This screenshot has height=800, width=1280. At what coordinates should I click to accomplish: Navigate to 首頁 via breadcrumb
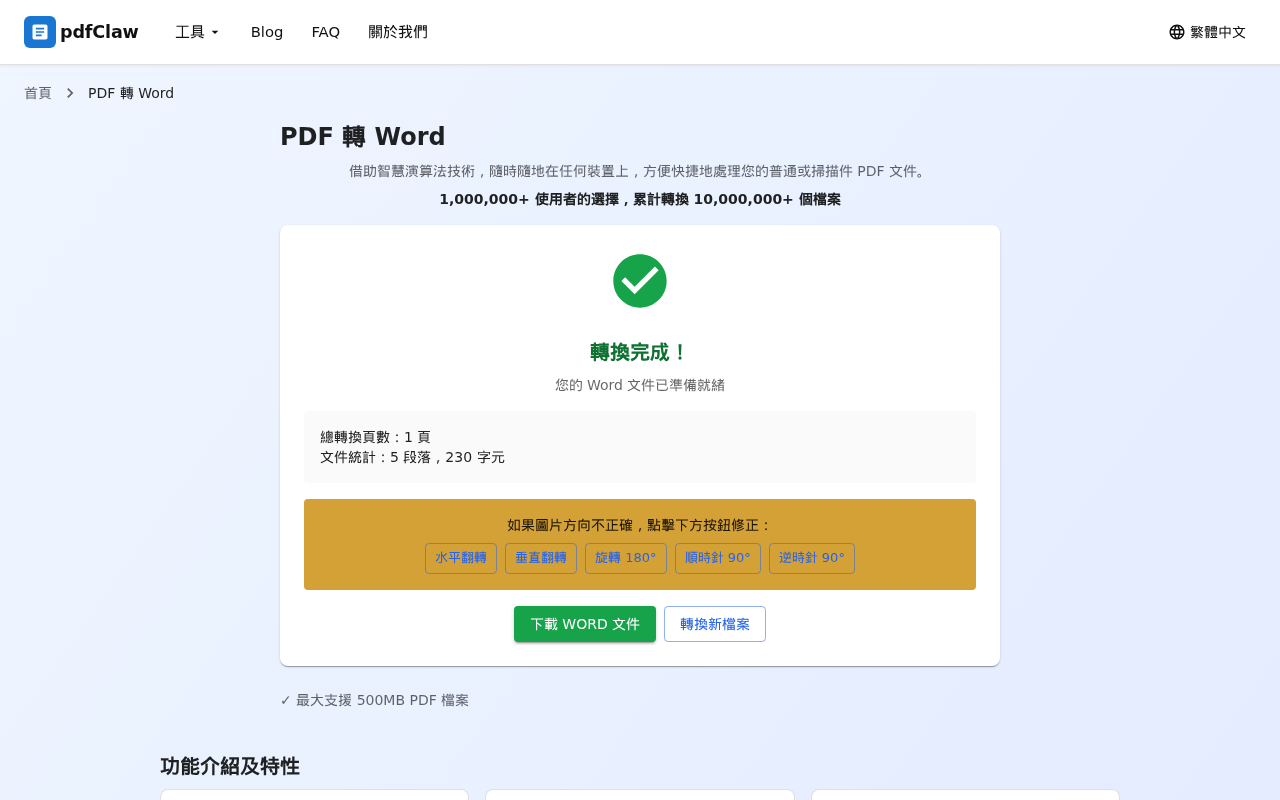coord(38,92)
